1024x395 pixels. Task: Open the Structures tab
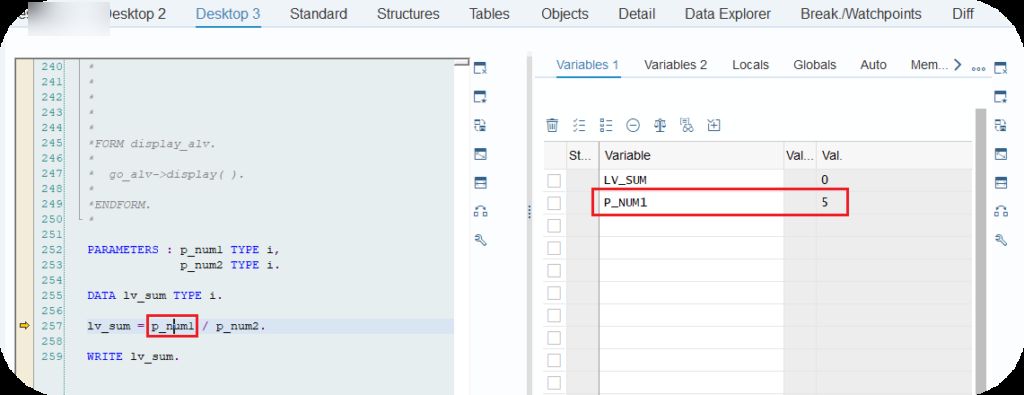click(408, 14)
